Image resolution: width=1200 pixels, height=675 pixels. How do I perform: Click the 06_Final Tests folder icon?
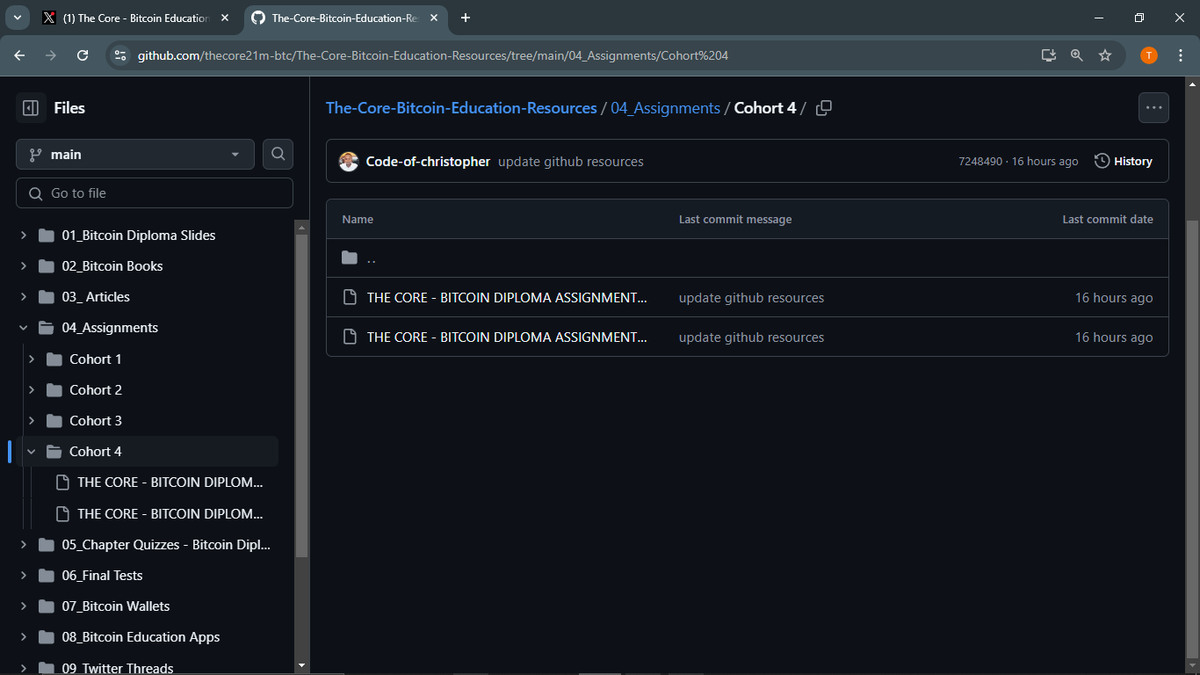[46, 575]
